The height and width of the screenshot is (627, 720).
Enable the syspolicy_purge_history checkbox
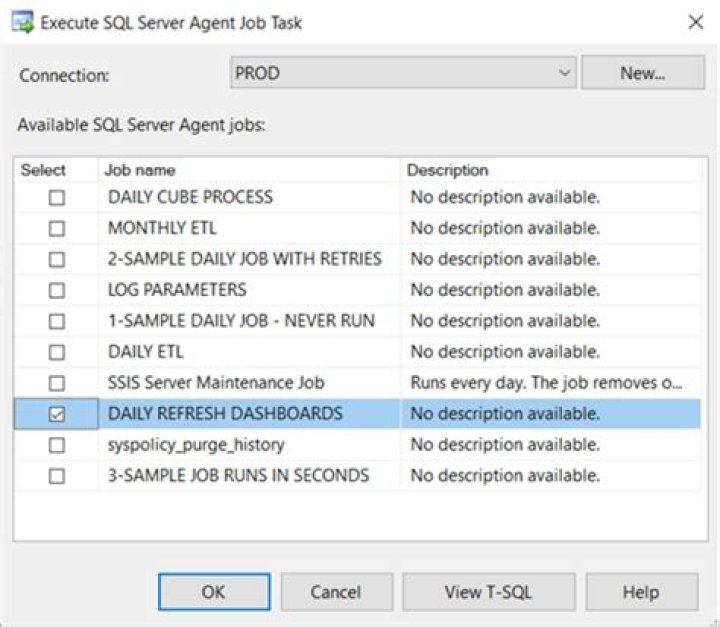tap(57, 446)
